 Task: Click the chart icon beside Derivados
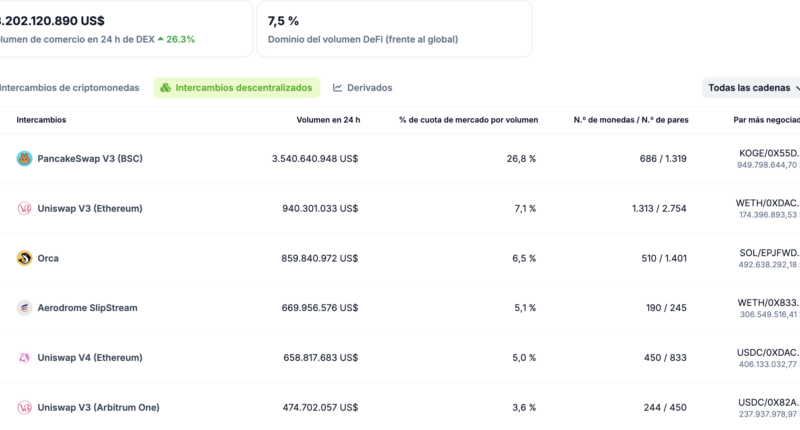click(338, 88)
